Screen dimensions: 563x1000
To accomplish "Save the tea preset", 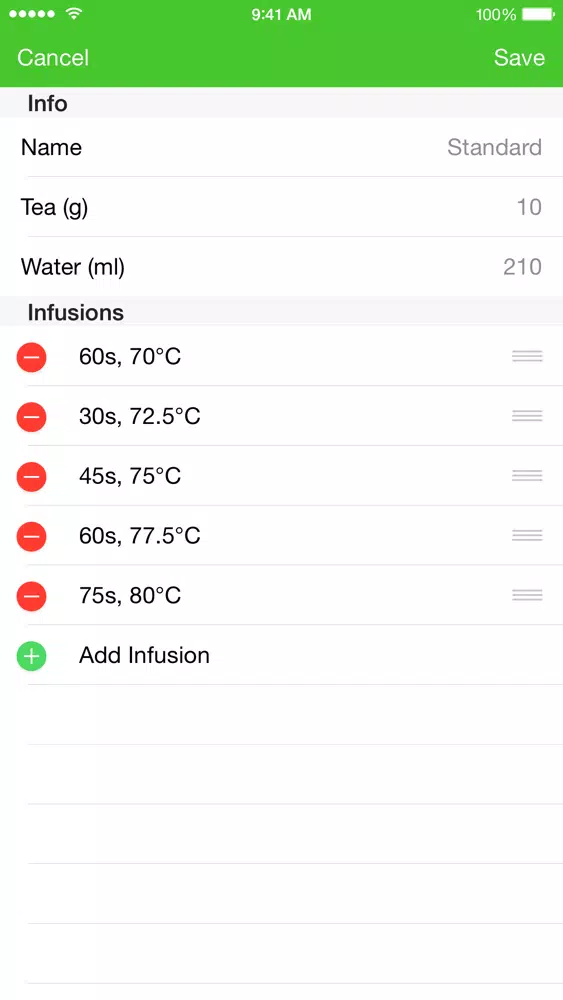I will [x=519, y=57].
